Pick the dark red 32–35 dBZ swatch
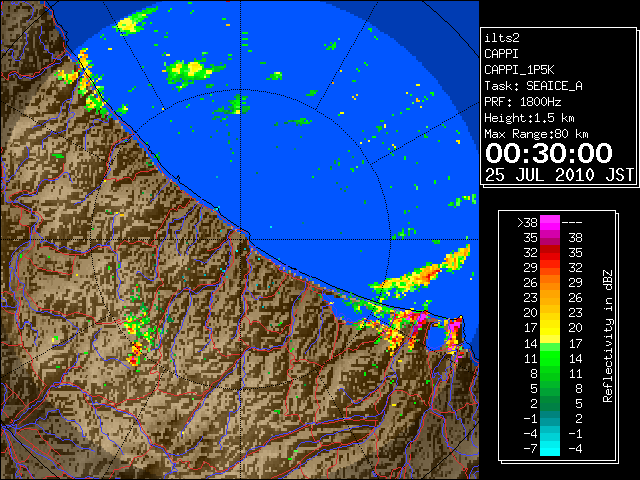The height and width of the screenshot is (480, 640). tap(550, 252)
